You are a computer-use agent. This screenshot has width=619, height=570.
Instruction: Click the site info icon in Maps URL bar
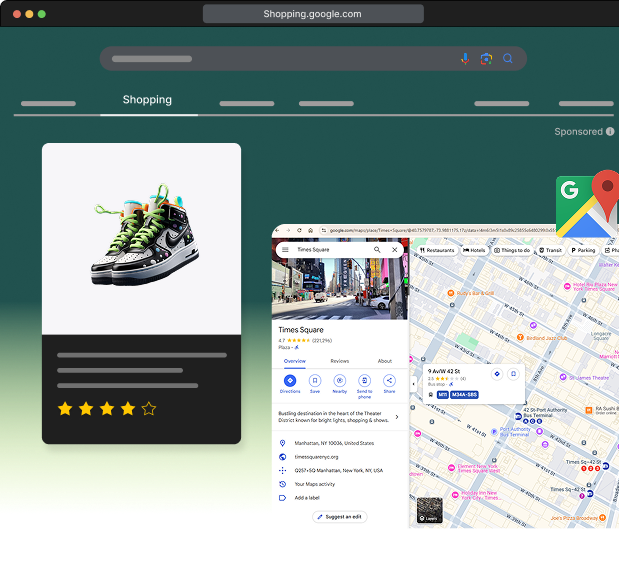point(324,230)
